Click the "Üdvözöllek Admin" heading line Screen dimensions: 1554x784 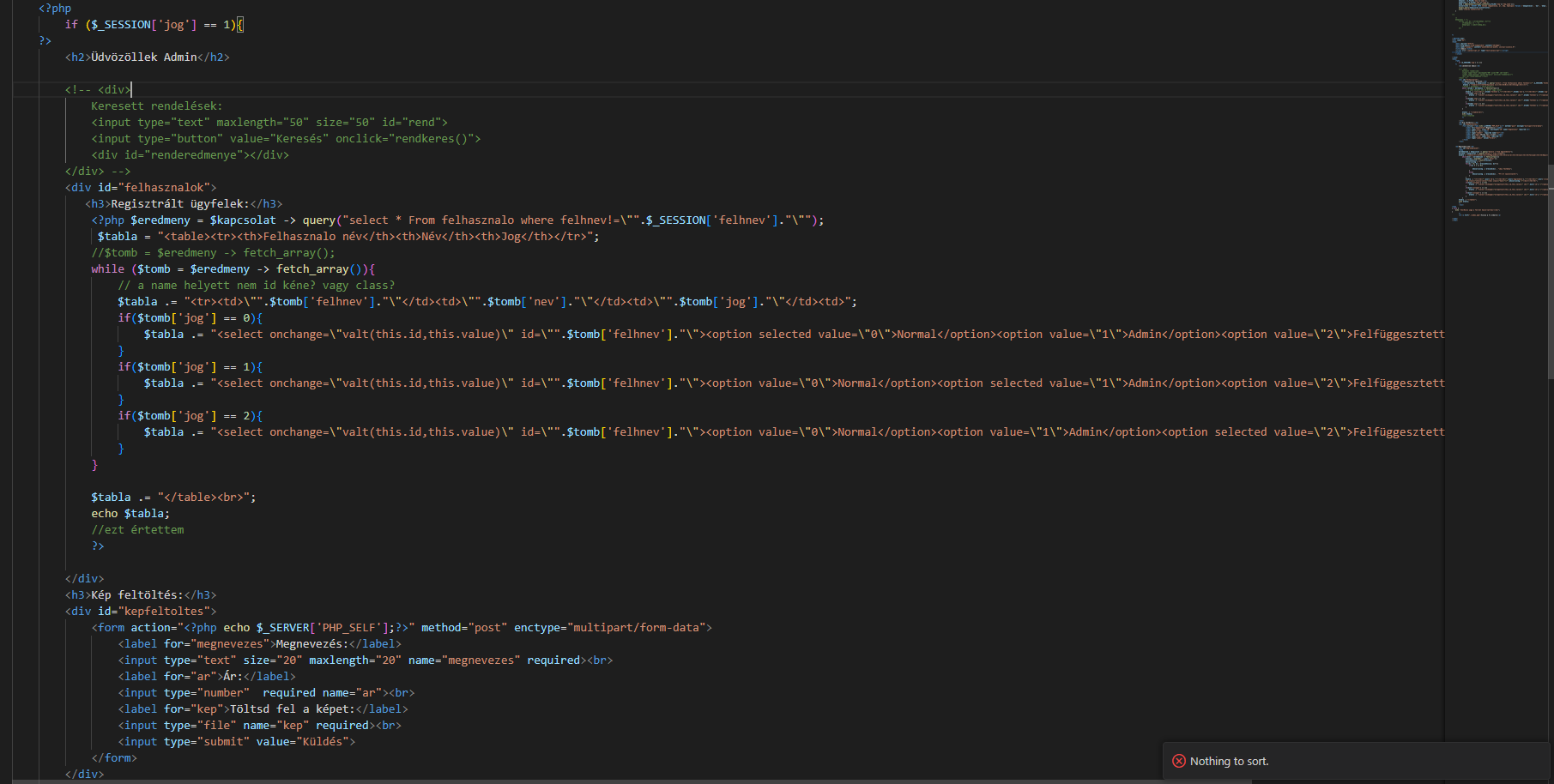click(x=148, y=57)
